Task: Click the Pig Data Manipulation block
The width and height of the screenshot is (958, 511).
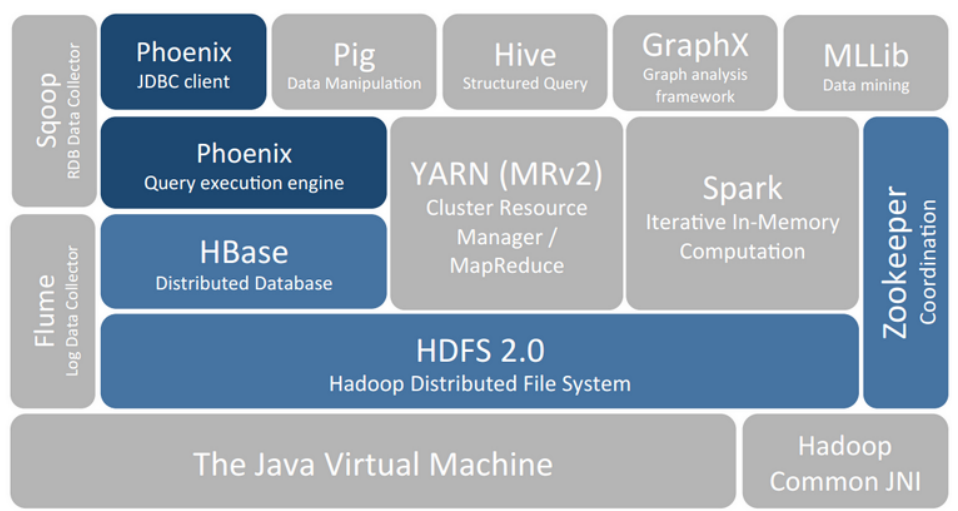Action: pos(354,62)
